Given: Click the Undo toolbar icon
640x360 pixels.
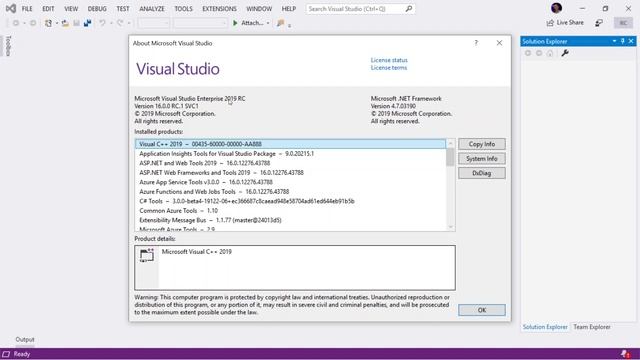Looking at the screenshot, I should tap(102, 23).
